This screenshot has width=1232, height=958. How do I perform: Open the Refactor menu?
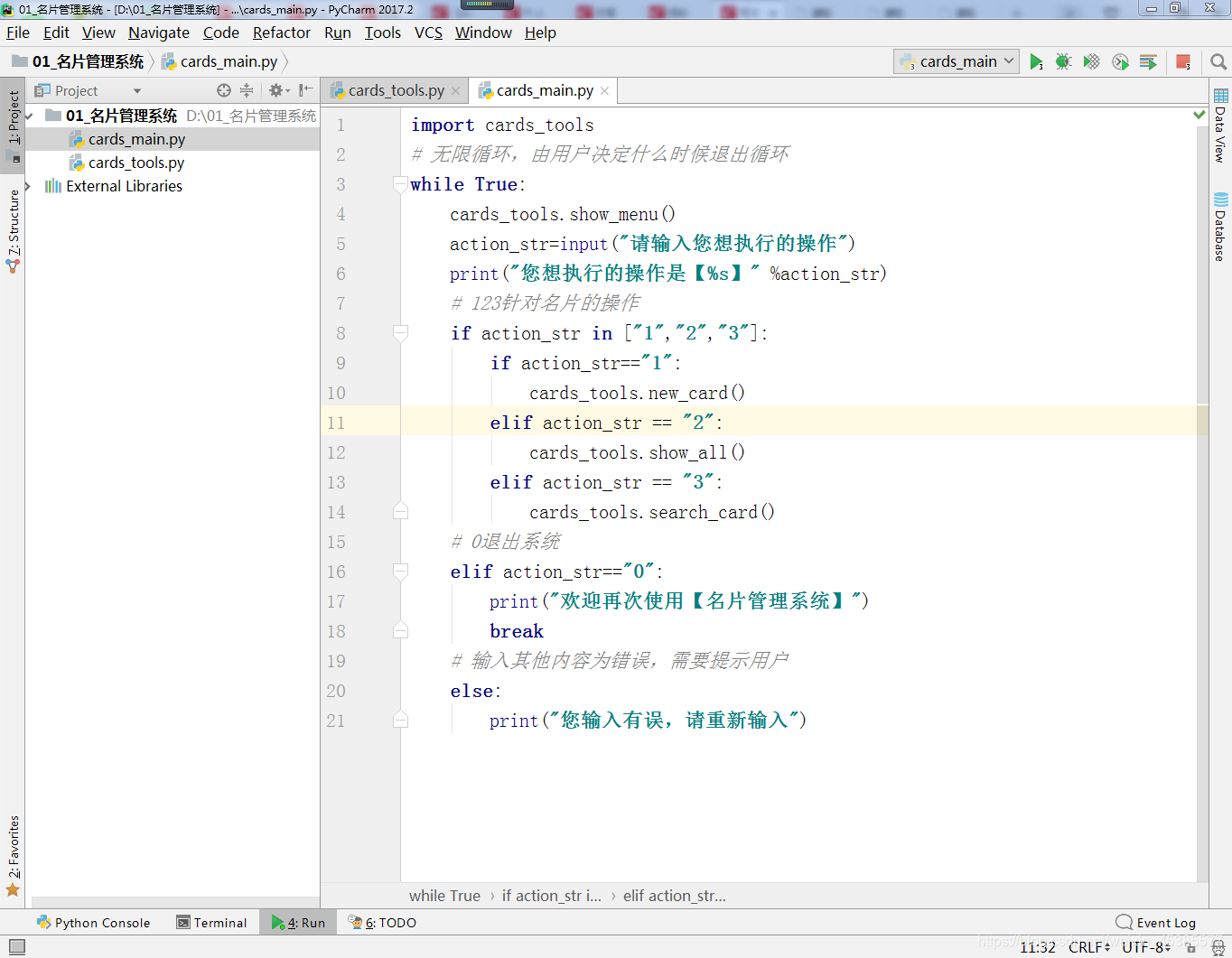282,33
